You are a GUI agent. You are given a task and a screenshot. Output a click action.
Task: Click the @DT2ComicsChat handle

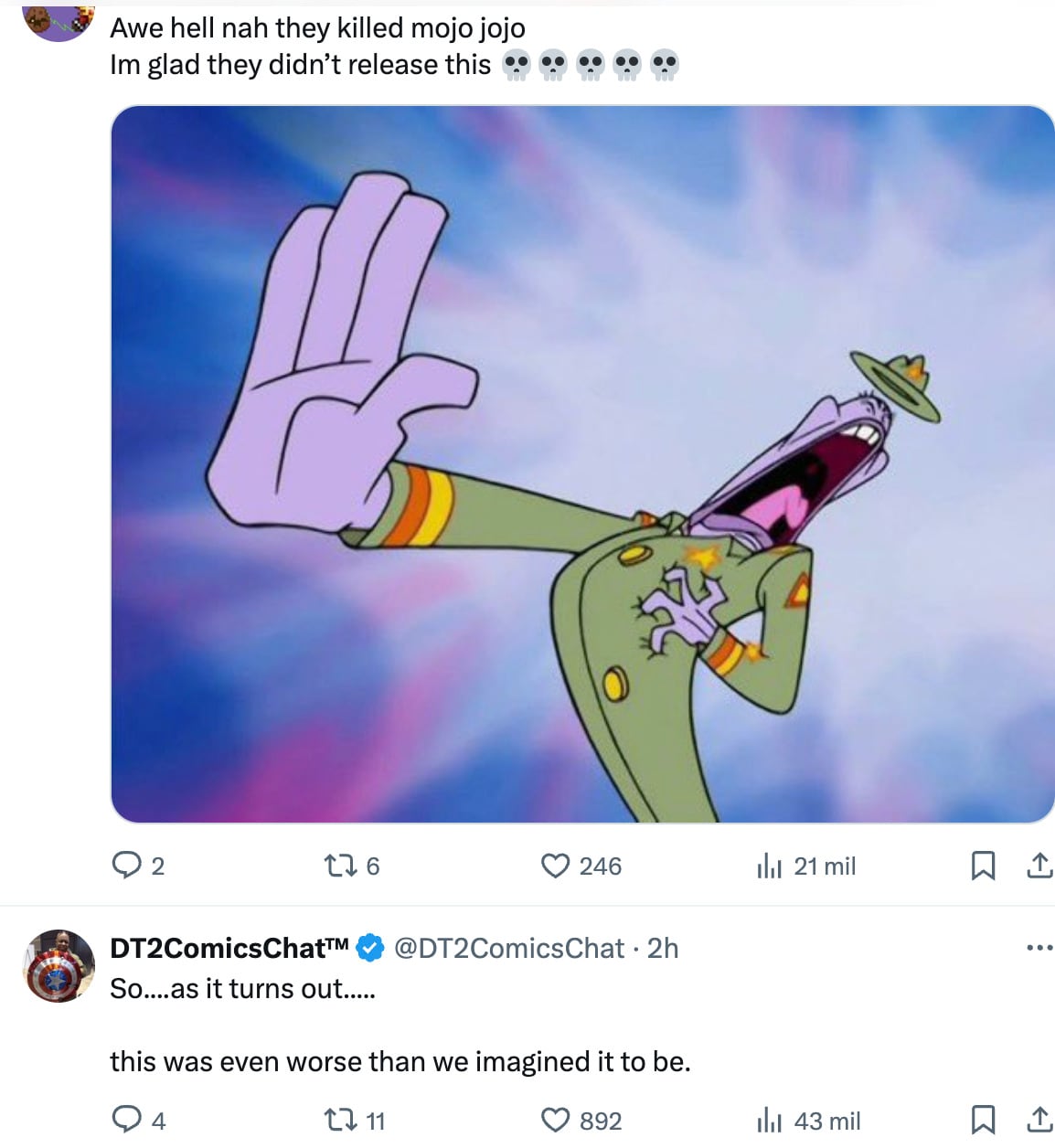508,948
